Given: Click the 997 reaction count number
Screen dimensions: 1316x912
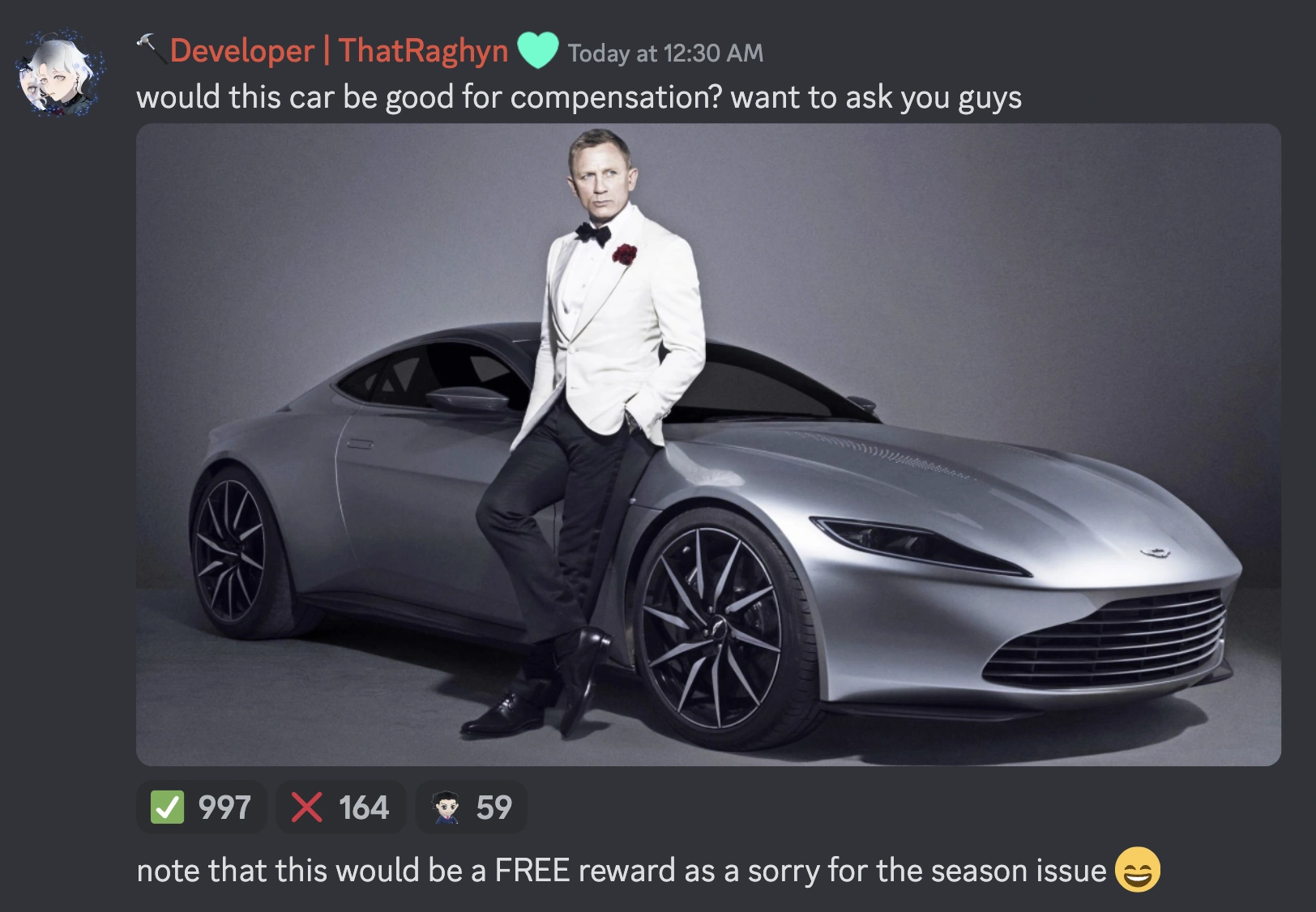Looking at the screenshot, I should point(224,808).
